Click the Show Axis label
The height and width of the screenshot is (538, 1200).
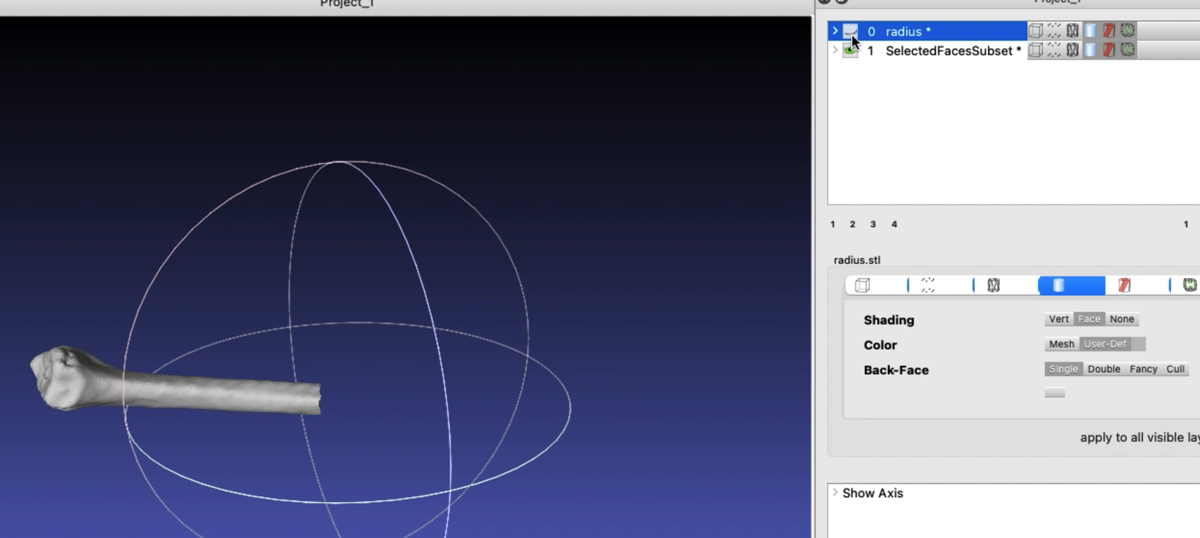[x=872, y=493]
